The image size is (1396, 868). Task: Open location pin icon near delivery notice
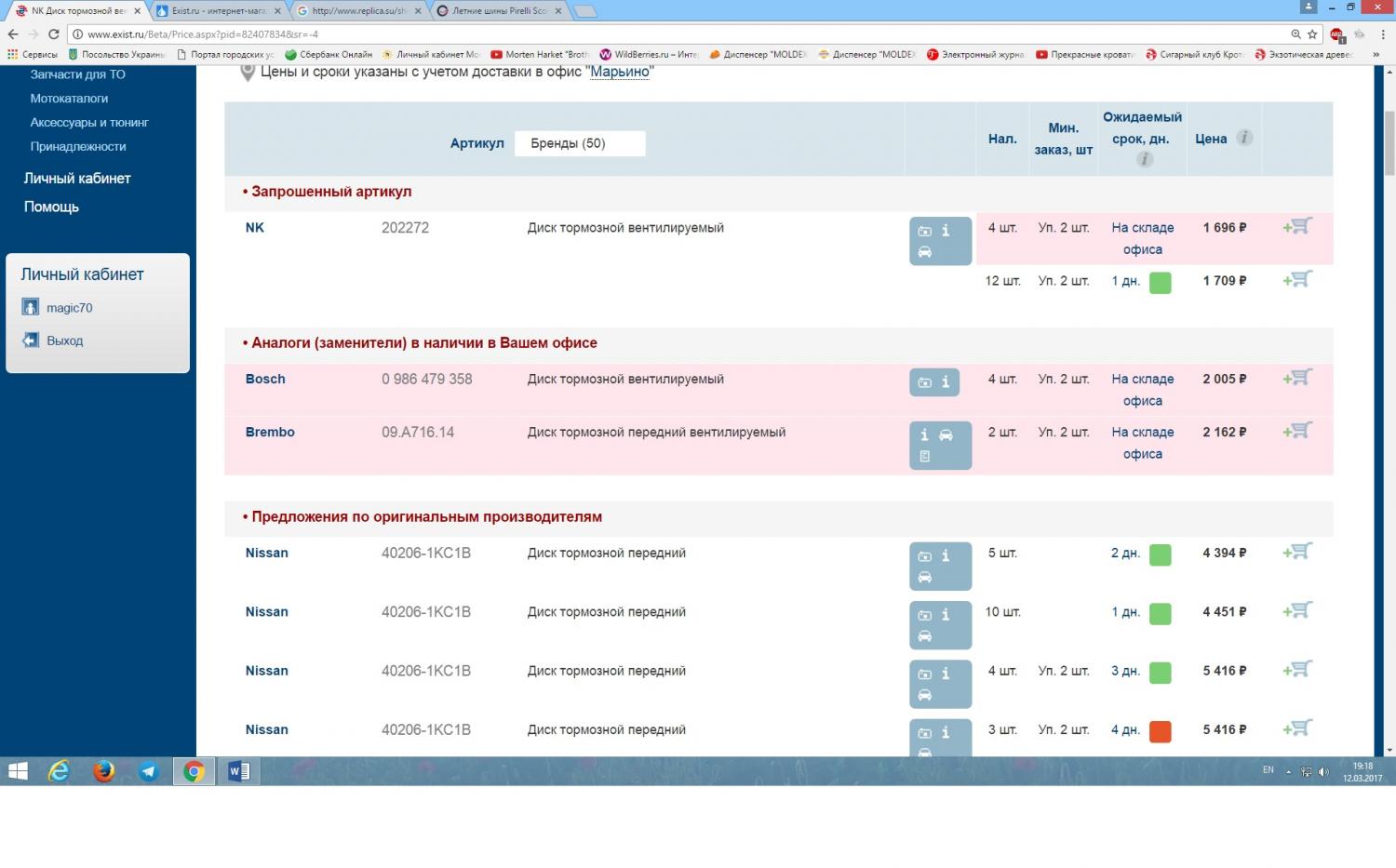[248, 73]
